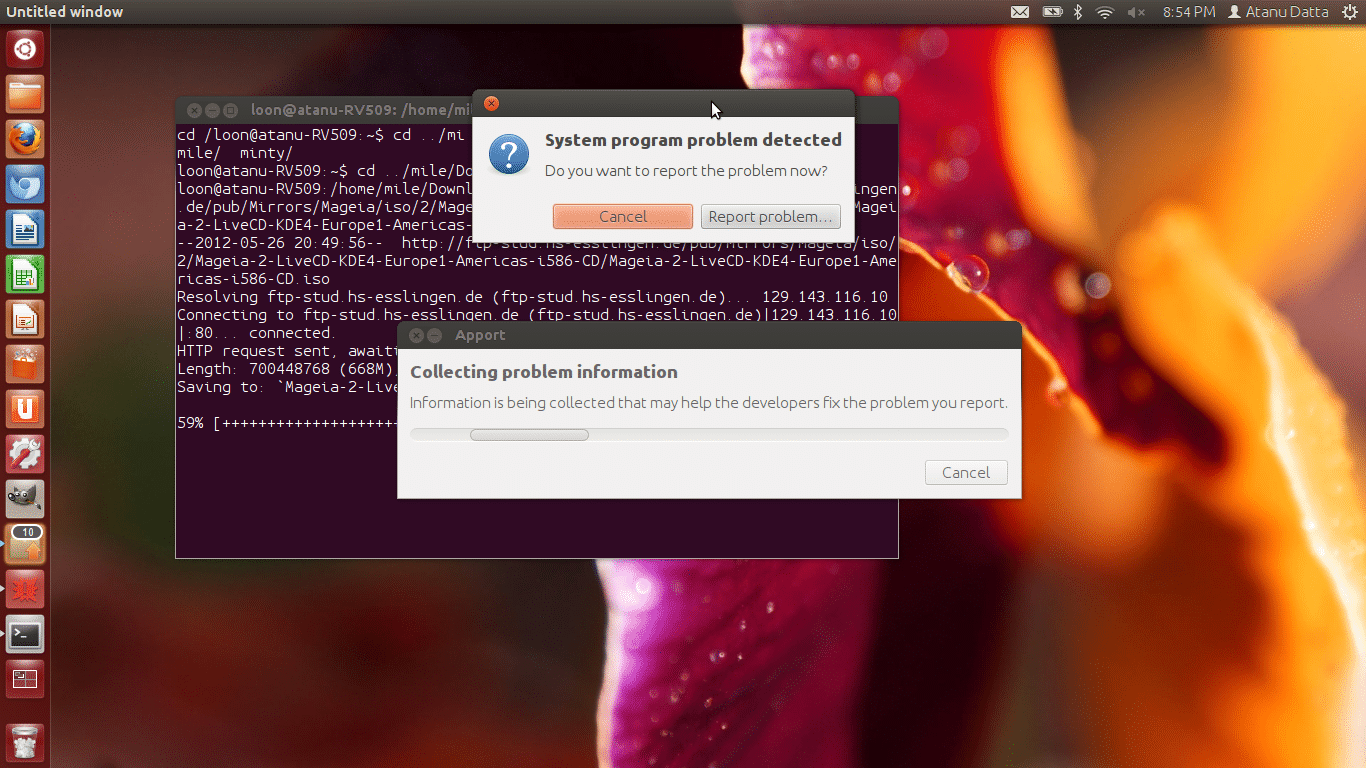Click the Apport window title bar text
This screenshot has width=1366, height=768.
(x=480, y=335)
